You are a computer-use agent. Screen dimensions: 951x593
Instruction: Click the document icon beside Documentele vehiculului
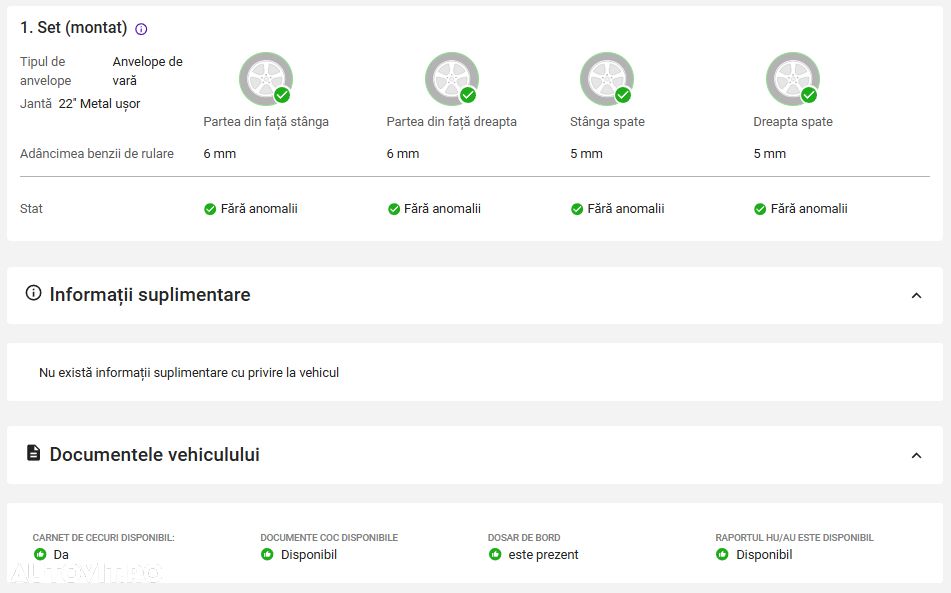[x=34, y=453]
